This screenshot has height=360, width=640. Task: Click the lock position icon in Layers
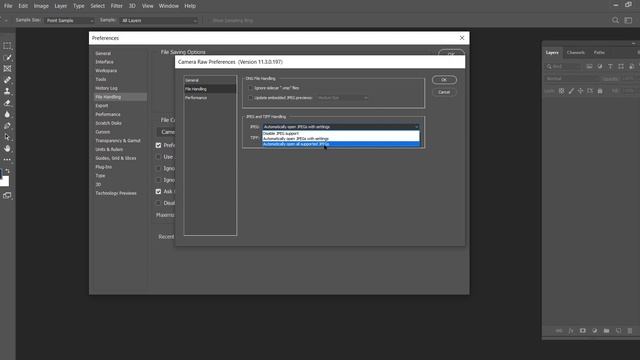pyautogui.click(x=580, y=91)
